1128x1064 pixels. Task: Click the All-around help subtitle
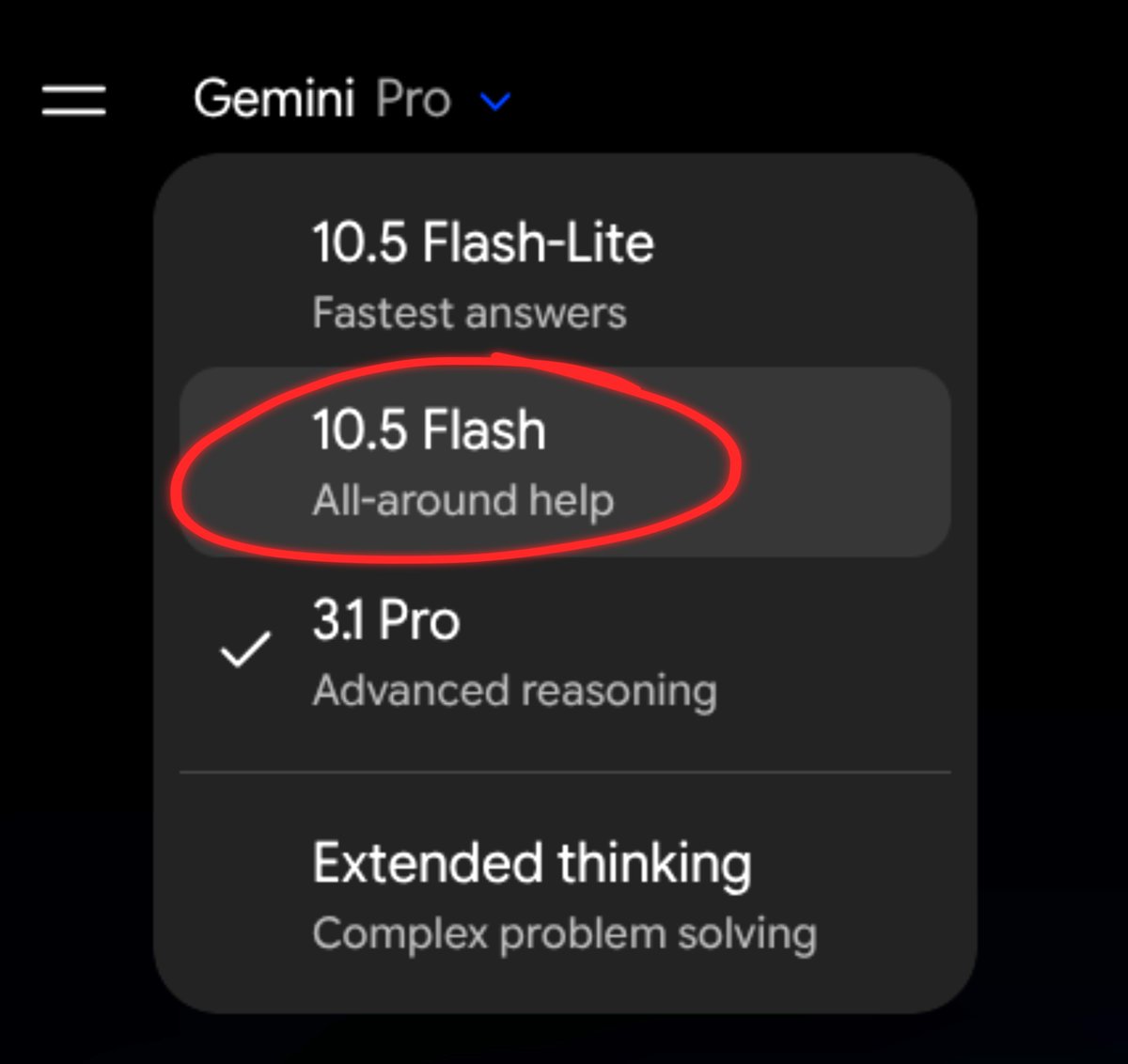tap(462, 500)
